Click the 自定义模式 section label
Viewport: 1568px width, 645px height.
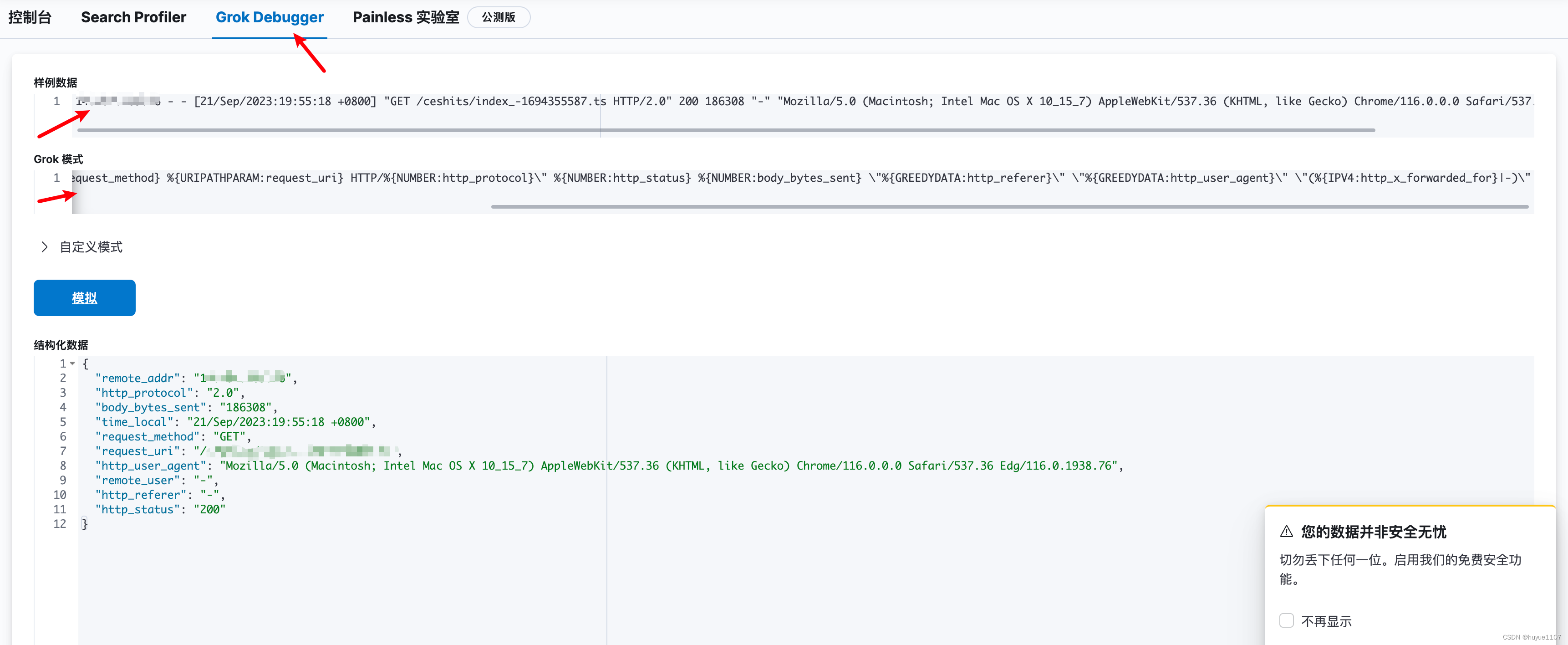91,247
